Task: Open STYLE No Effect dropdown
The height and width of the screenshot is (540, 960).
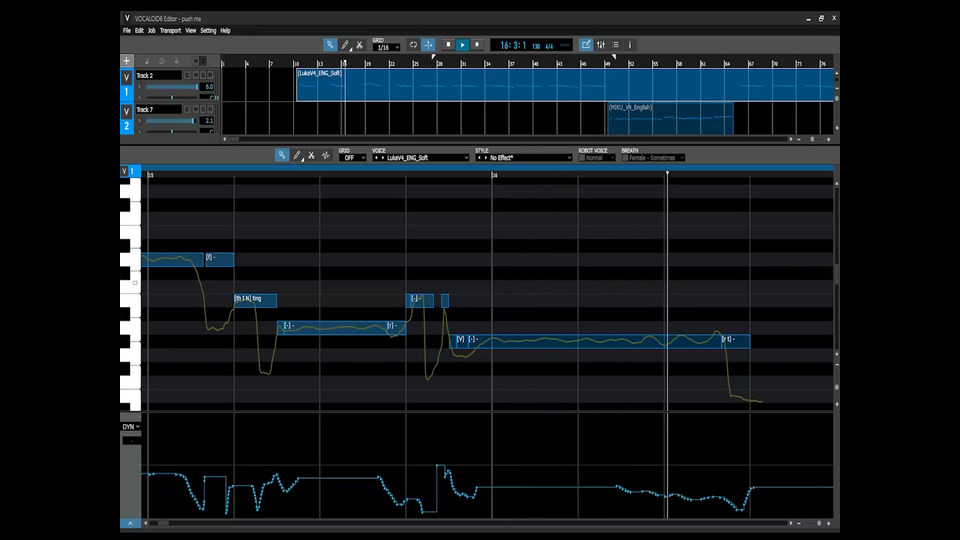Action: (523, 158)
